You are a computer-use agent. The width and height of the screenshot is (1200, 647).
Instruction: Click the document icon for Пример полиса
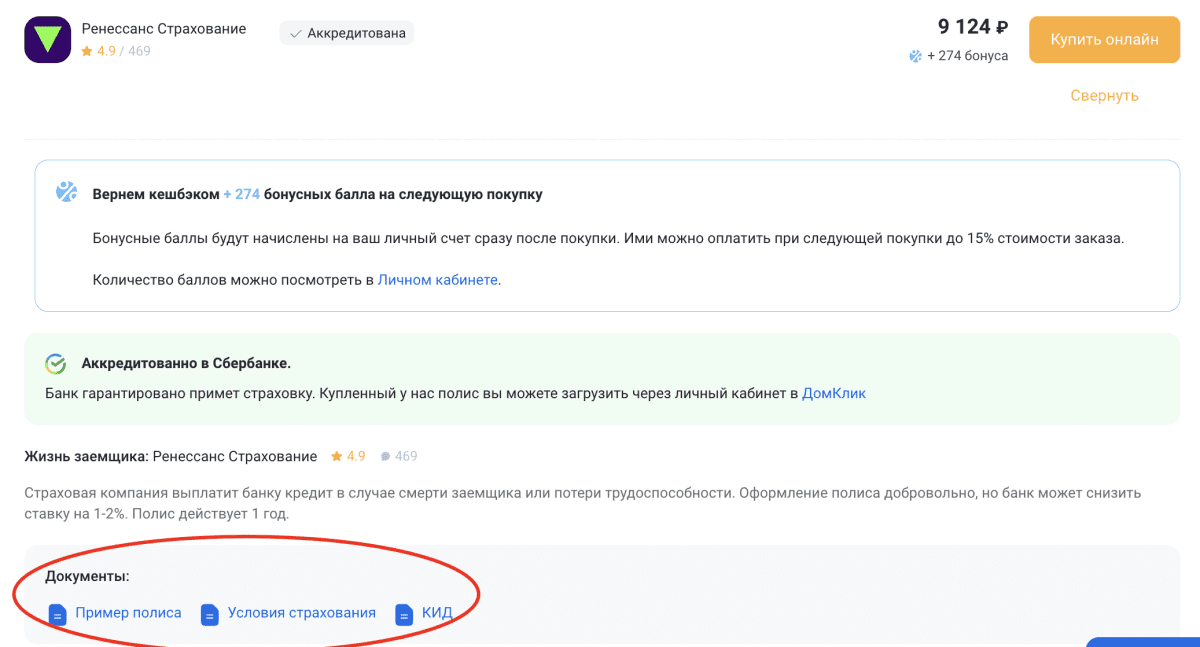click(57, 614)
